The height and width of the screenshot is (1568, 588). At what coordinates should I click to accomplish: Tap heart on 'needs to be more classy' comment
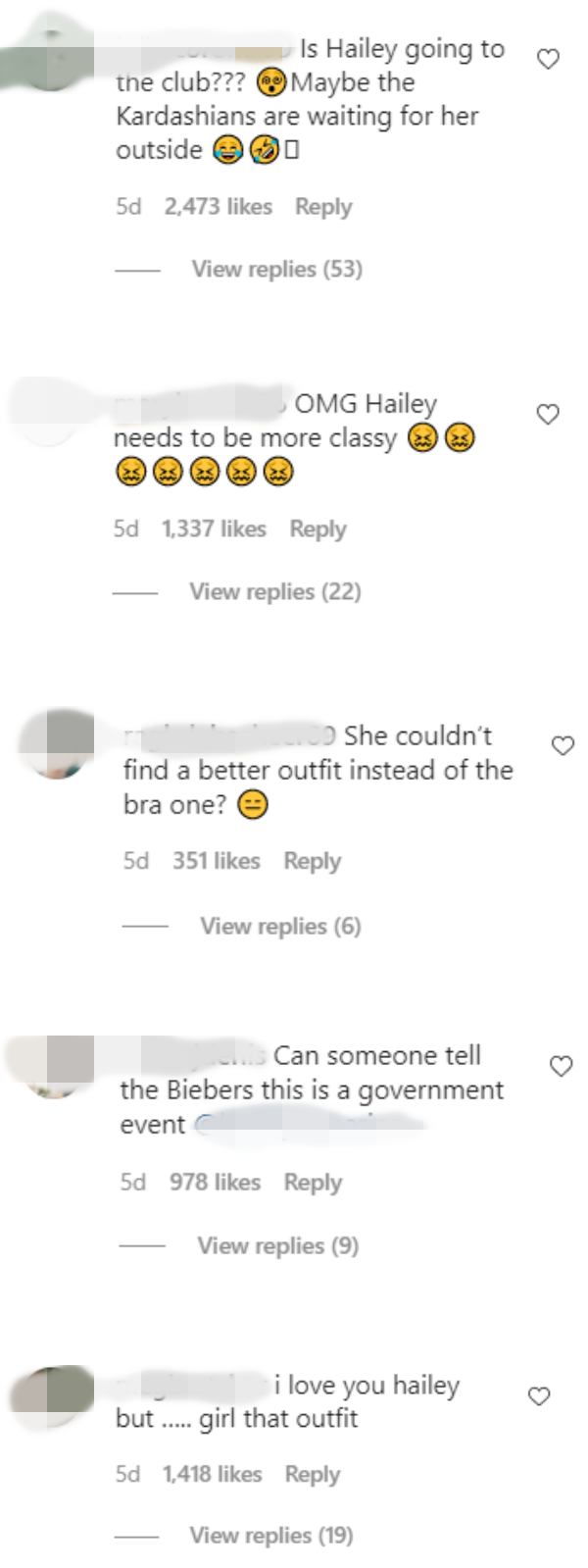[548, 415]
